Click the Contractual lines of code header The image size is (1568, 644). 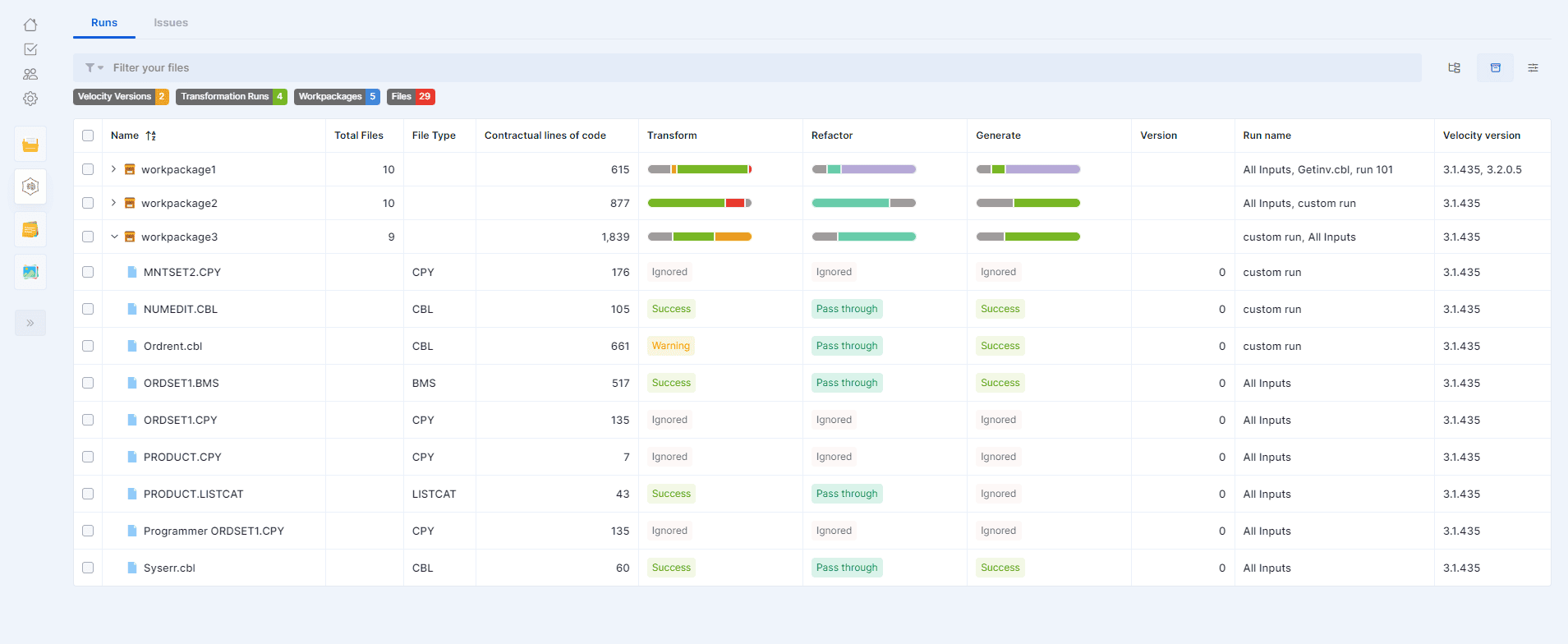545,136
